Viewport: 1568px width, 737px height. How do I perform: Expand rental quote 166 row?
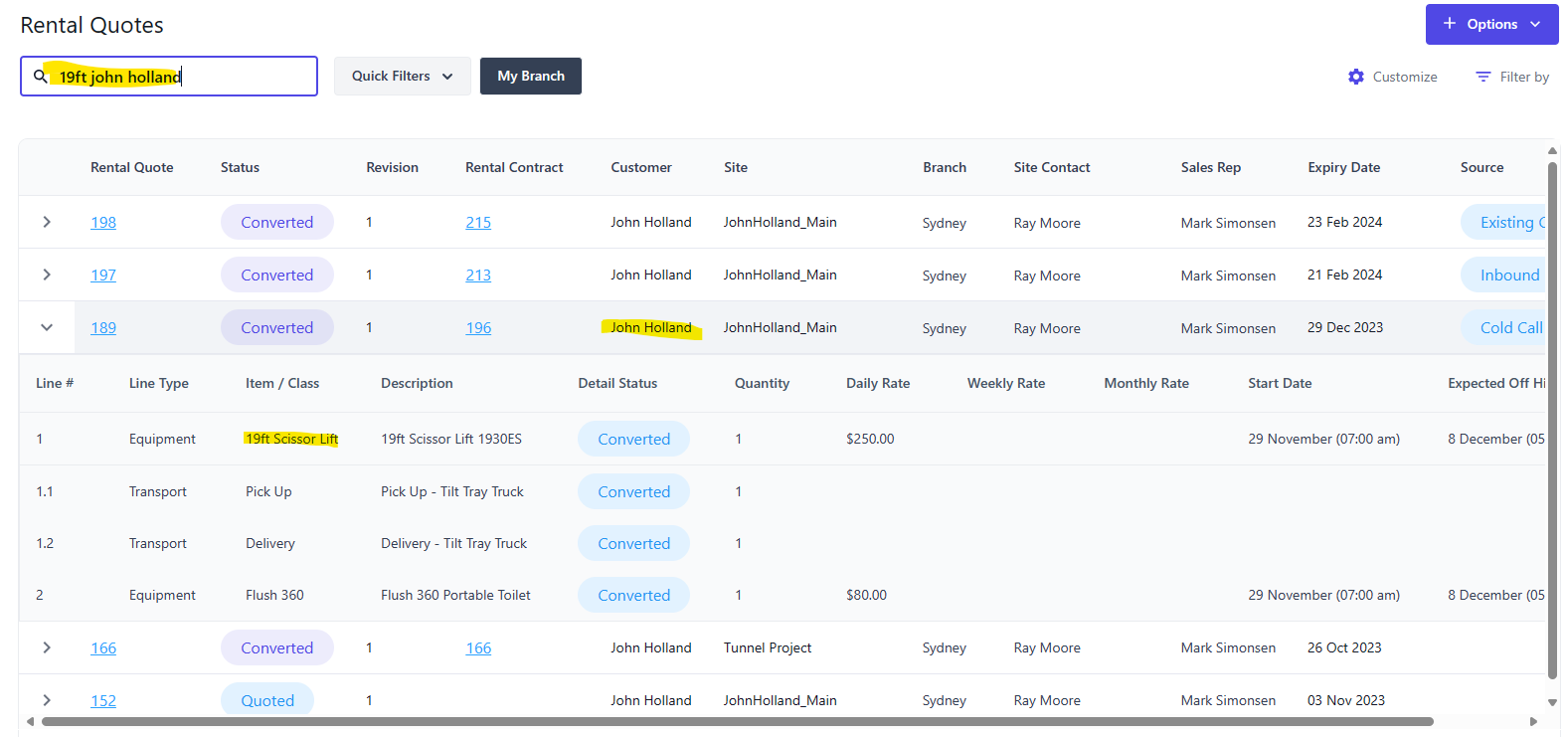(x=47, y=647)
